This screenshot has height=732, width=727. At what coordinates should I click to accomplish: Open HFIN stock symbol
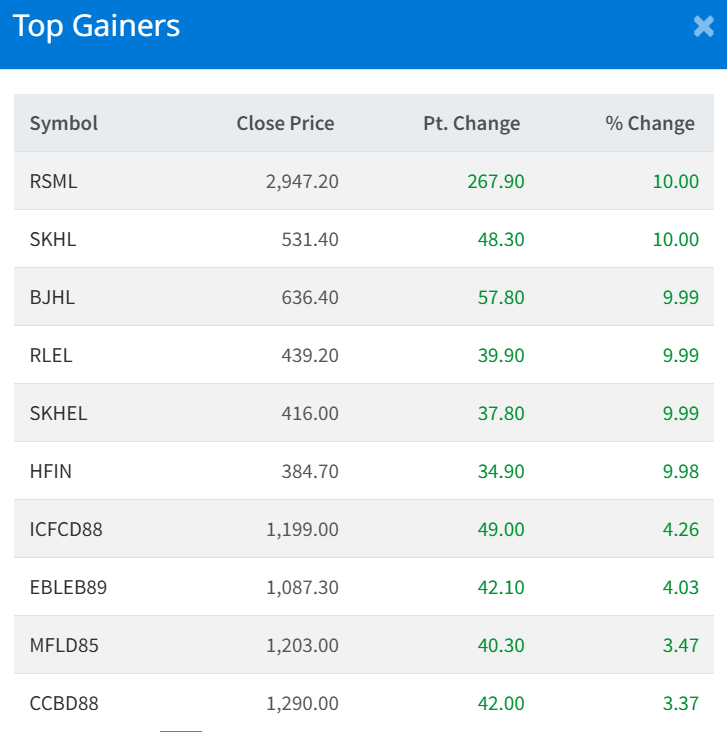[51, 471]
